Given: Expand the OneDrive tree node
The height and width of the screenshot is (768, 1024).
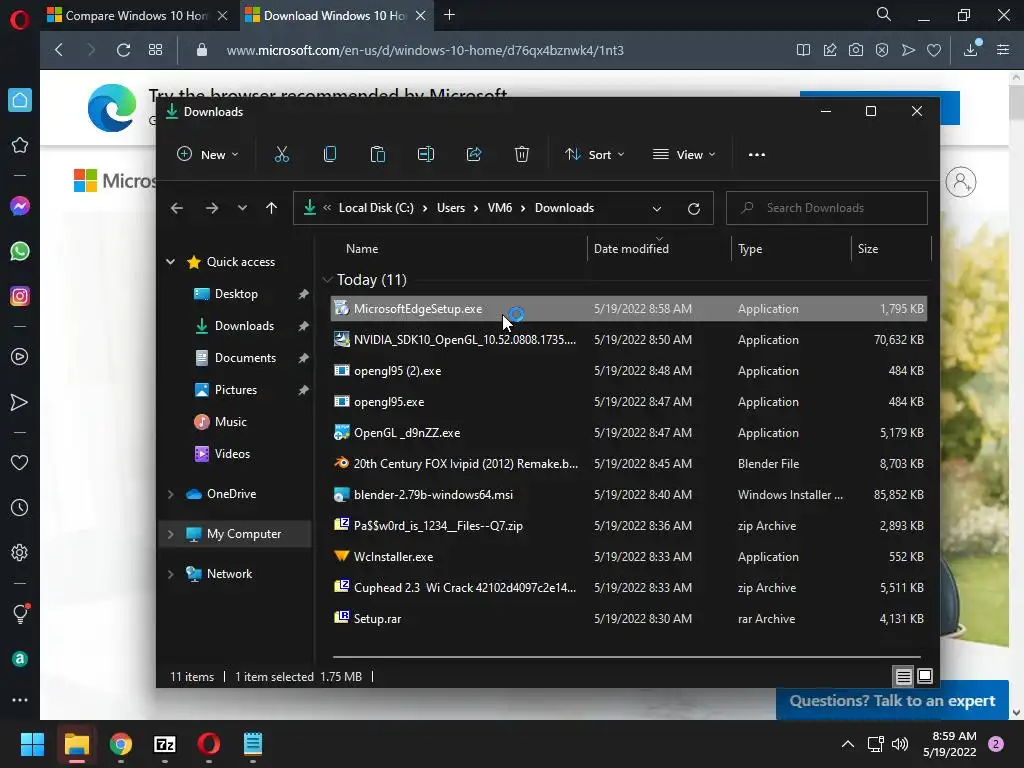Looking at the screenshot, I should (x=170, y=494).
